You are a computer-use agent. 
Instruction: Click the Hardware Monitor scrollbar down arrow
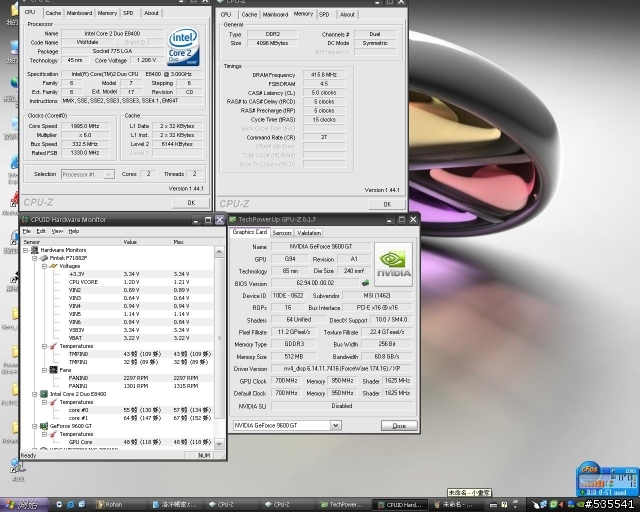219,443
